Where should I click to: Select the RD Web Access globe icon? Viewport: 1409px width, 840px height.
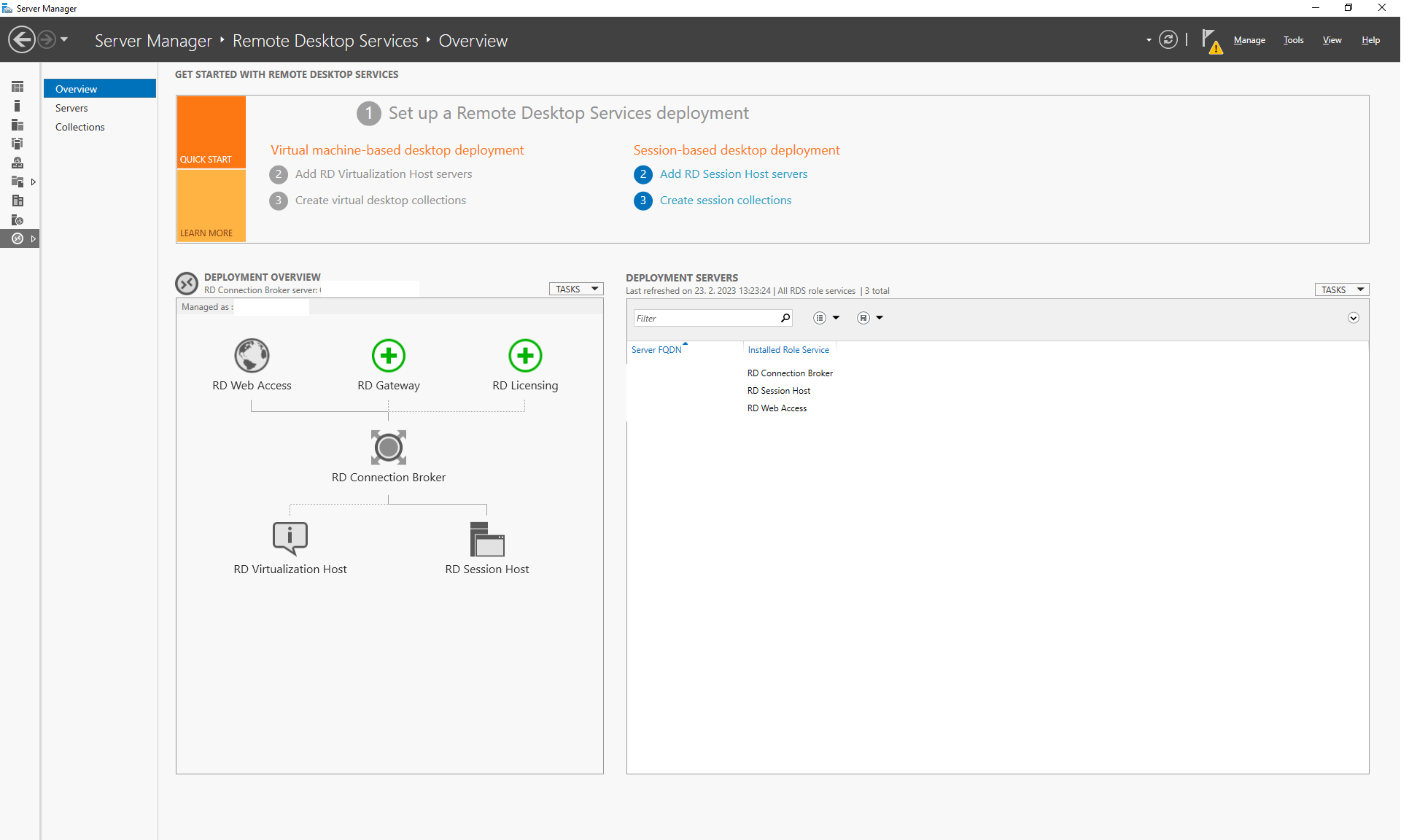coord(252,356)
